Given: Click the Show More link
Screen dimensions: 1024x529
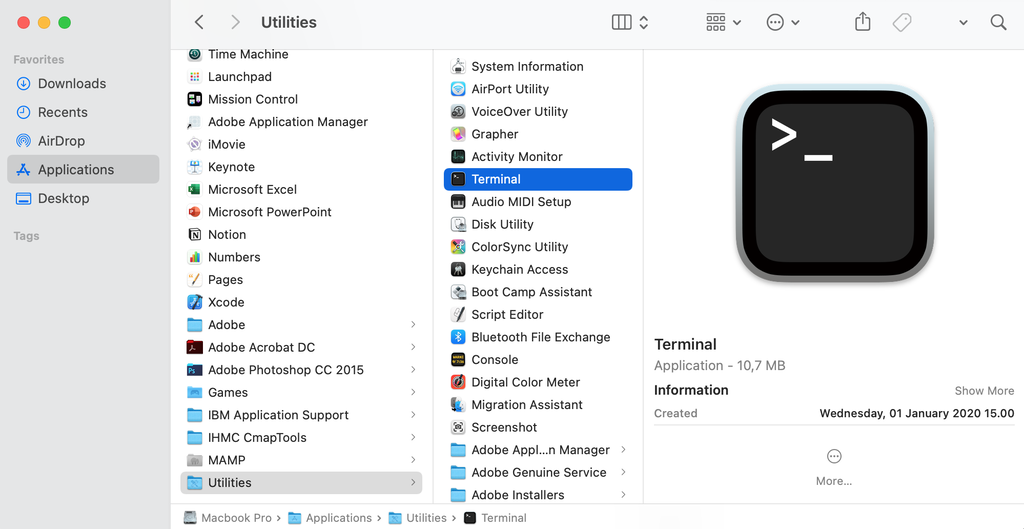Looking at the screenshot, I should (x=984, y=391).
